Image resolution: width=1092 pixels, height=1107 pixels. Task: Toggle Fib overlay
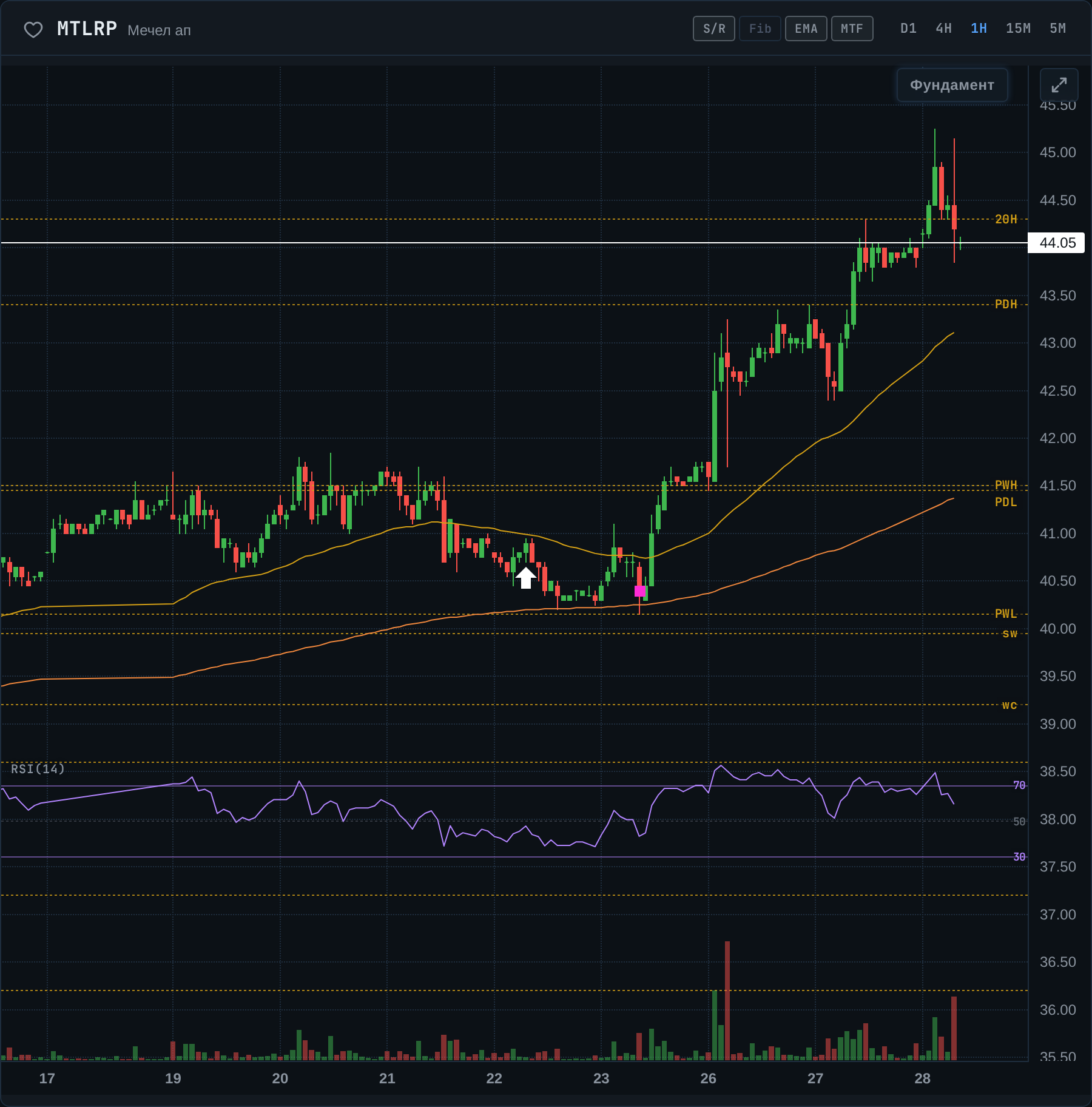[760, 29]
